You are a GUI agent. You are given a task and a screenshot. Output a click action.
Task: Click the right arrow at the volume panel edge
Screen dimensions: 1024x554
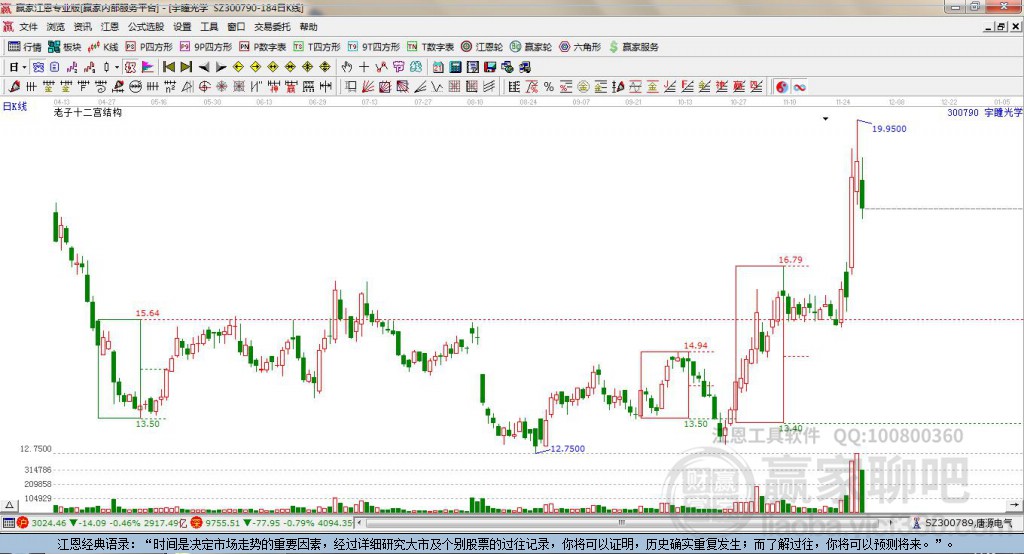pyautogui.click(x=1014, y=505)
